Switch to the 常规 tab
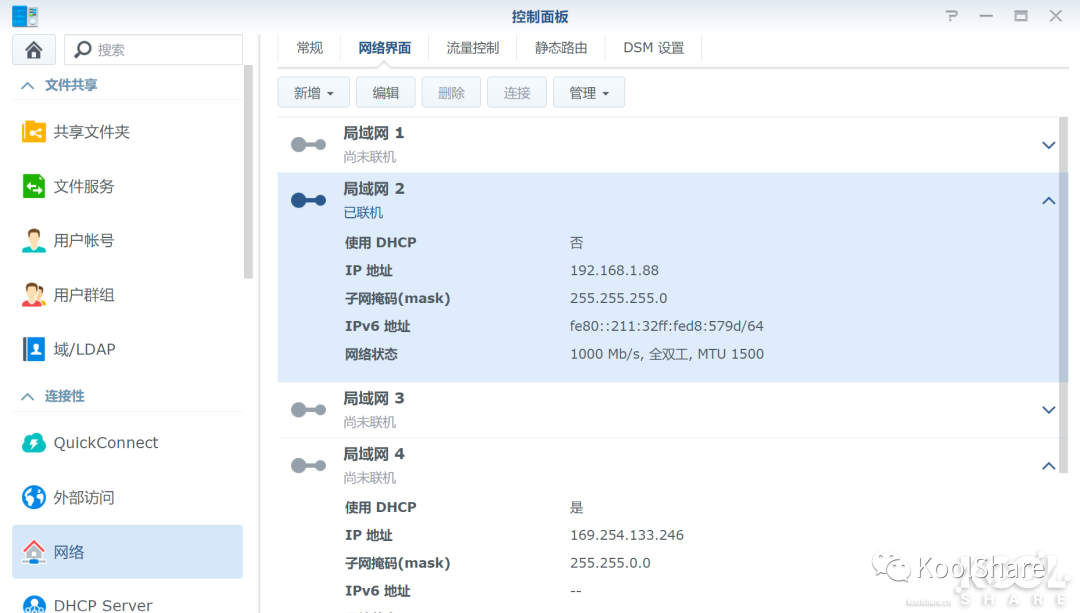This screenshot has width=1080, height=613. [309, 48]
